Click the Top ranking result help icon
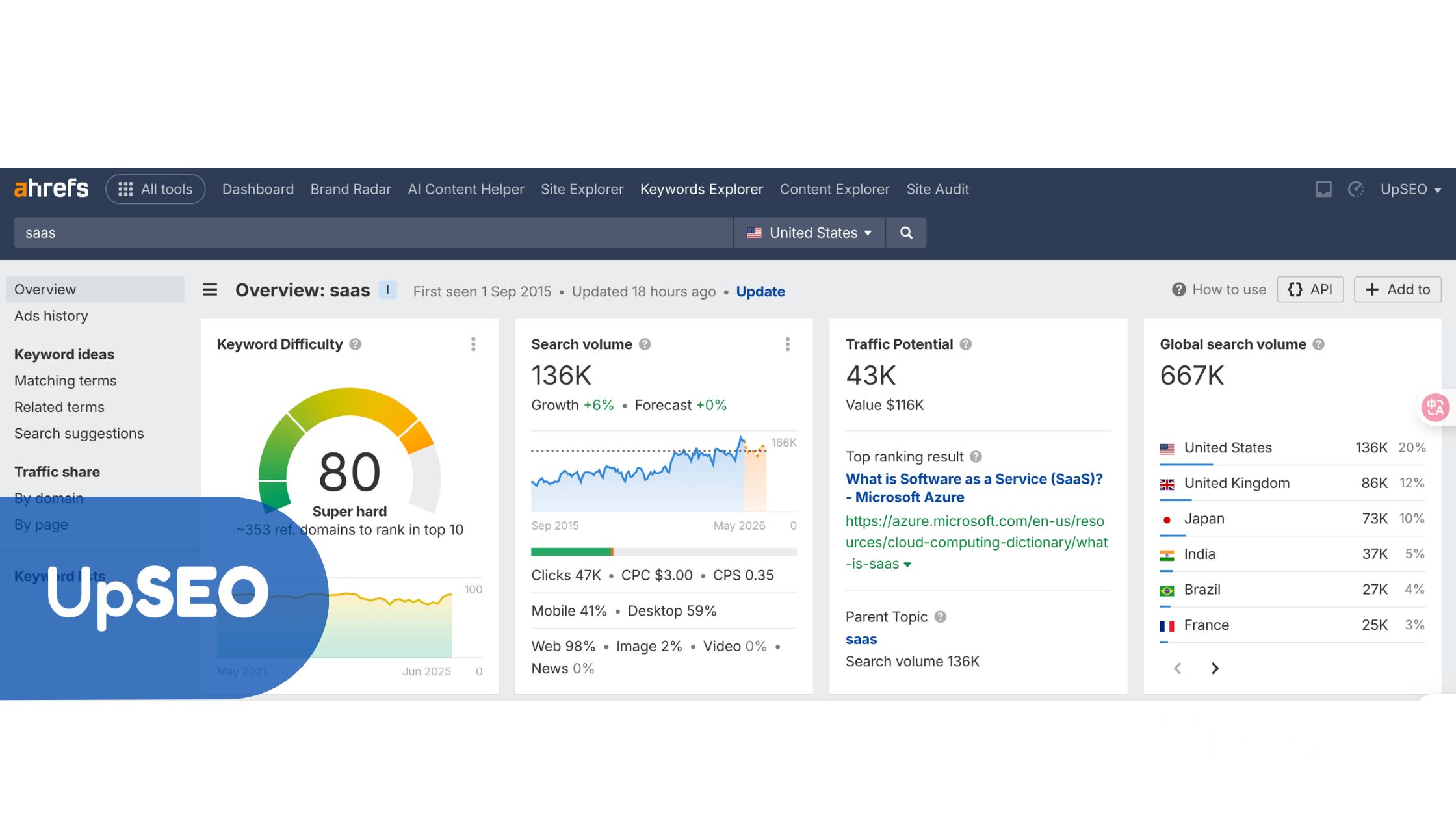The image size is (1456, 819). (x=976, y=457)
